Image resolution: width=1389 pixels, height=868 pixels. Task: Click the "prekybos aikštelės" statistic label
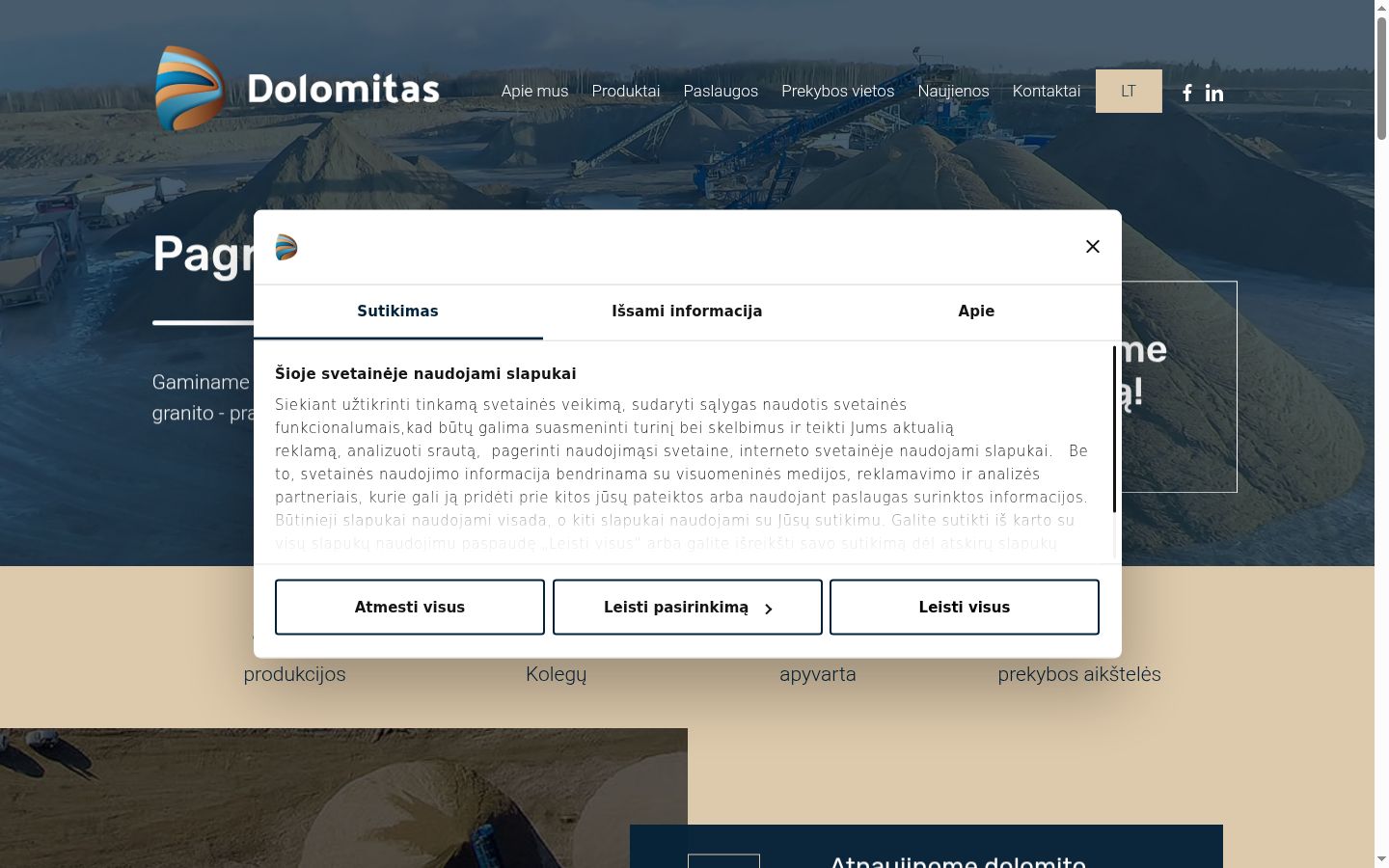coord(1079,674)
